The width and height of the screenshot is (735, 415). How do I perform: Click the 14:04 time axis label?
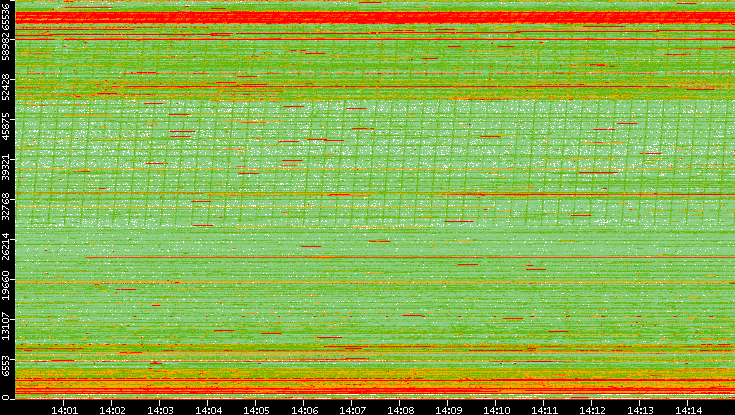209,410
